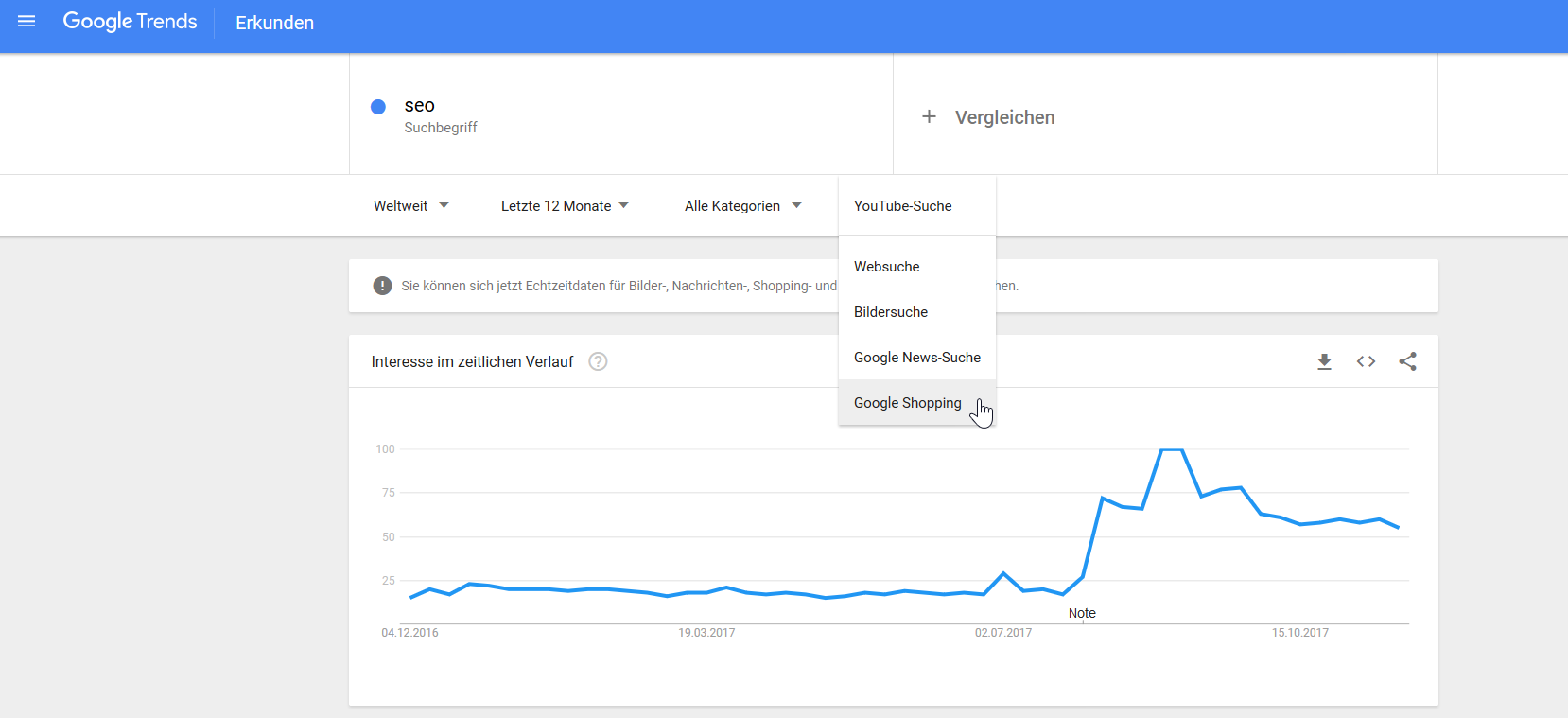Select Websuche from the open menu
This screenshot has height=718, width=1568.
[x=886, y=266]
